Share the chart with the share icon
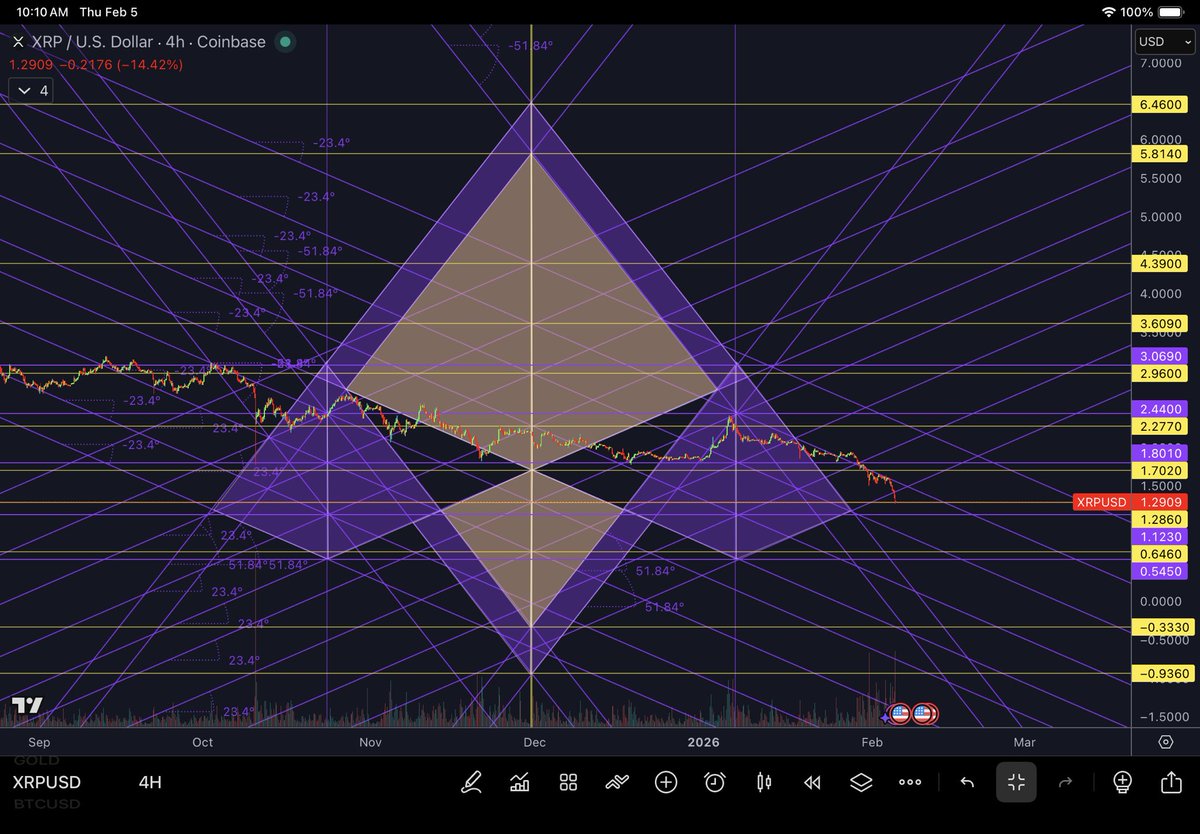This screenshot has width=1200, height=834. (1171, 781)
